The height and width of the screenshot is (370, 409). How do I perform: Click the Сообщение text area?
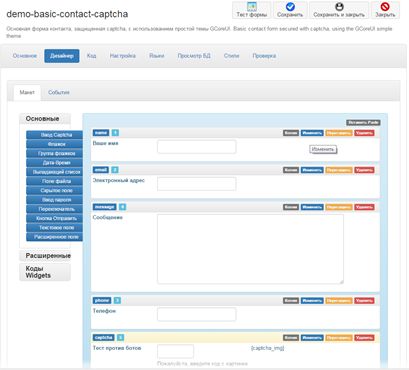[x=250, y=249]
